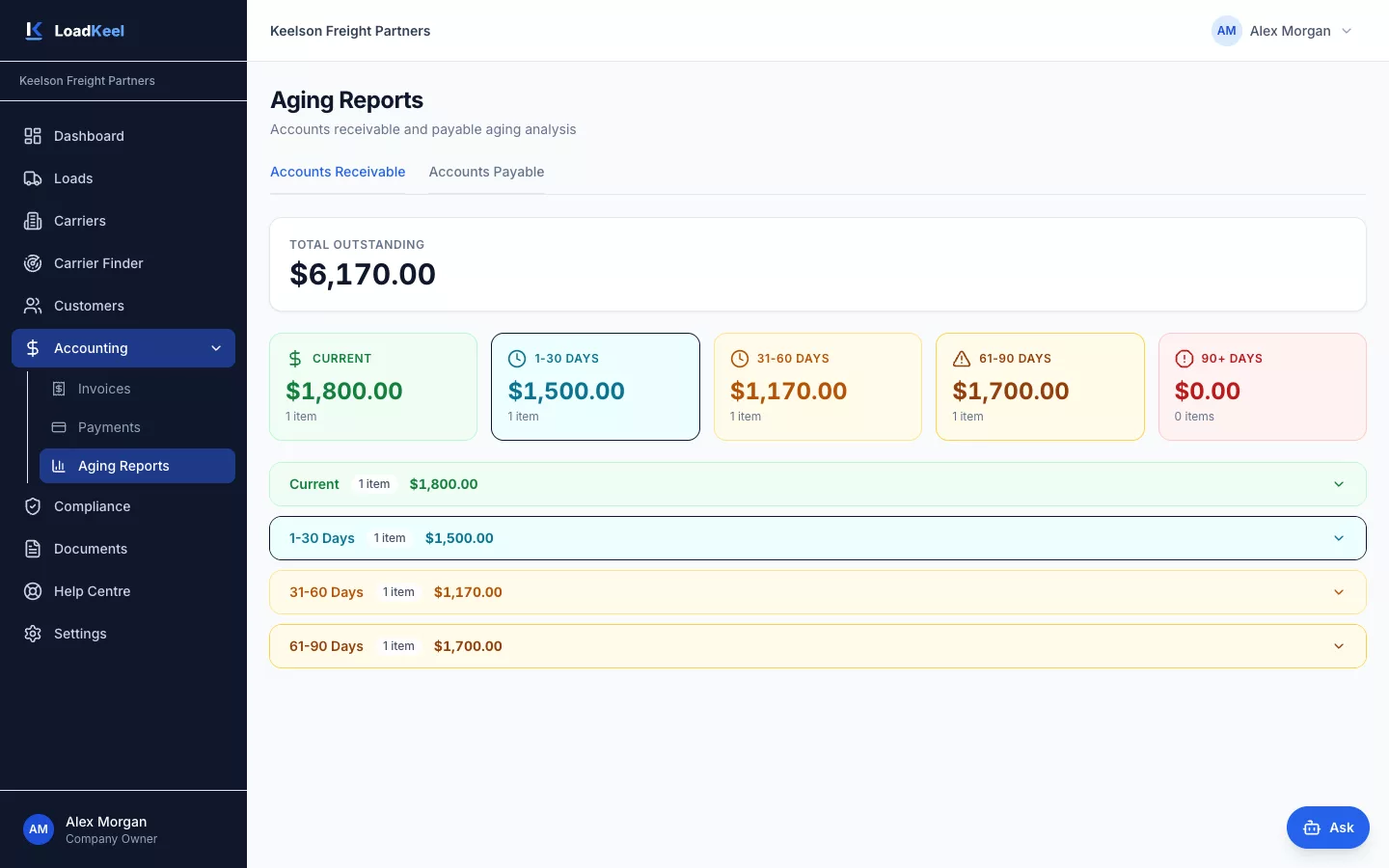1389x868 pixels.
Task: Click the Aging Reports chart icon
Action: pyautogui.click(x=59, y=466)
